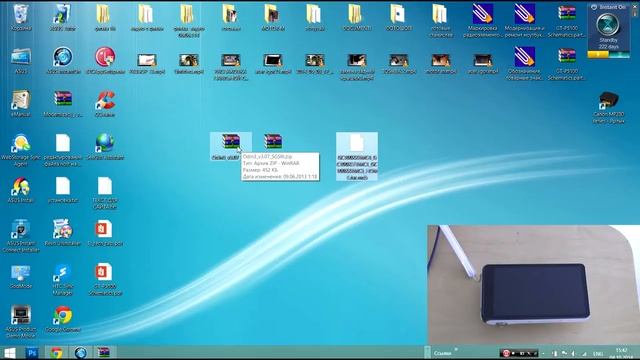This screenshot has height=360, width=640.
Task: Open the Маркировка радиоэлементов document icon
Action: point(482,20)
